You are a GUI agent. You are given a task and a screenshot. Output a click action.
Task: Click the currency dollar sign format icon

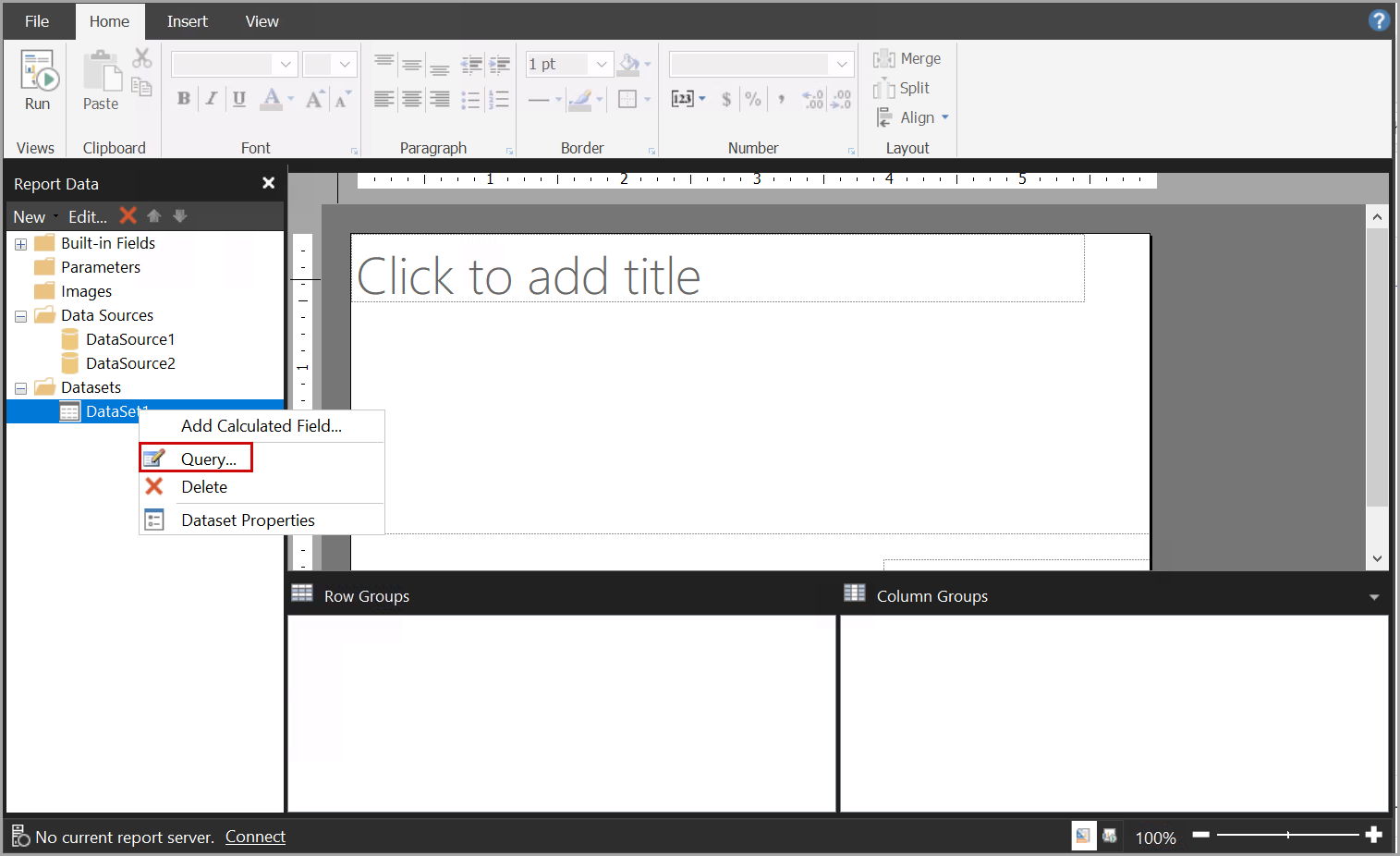click(726, 99)
